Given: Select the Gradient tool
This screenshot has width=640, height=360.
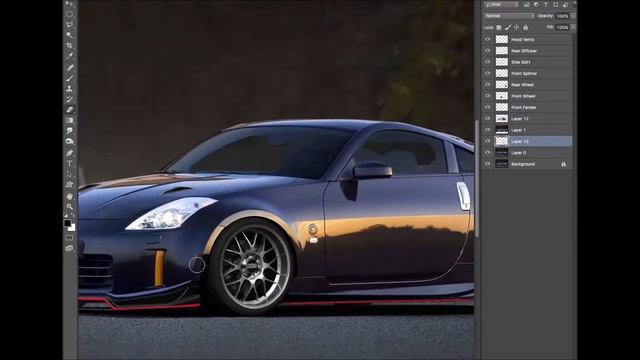Looking at the screenshot, I should point(70,120).
